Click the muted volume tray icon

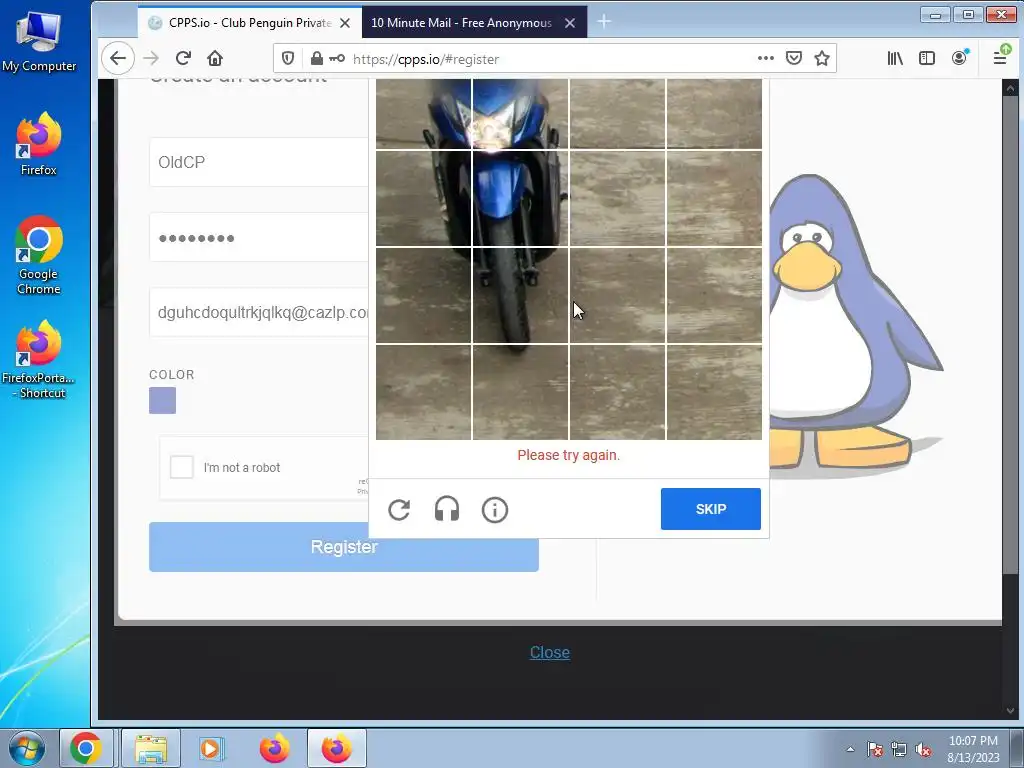[x=923, y=749]
